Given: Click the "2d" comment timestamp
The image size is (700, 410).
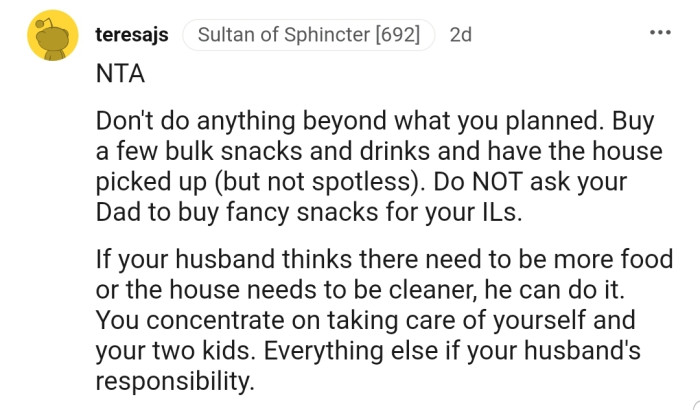Looking at the screenshot, I should (x=461, y=36).
